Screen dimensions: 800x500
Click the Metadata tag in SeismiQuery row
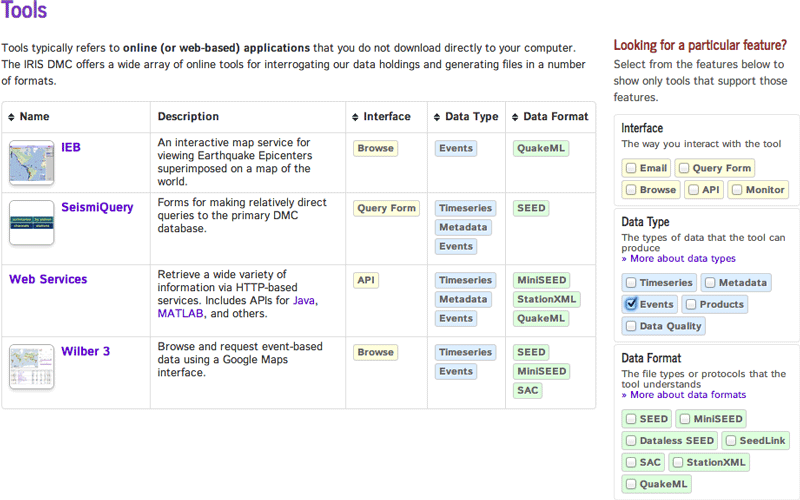tap(463, 227)
